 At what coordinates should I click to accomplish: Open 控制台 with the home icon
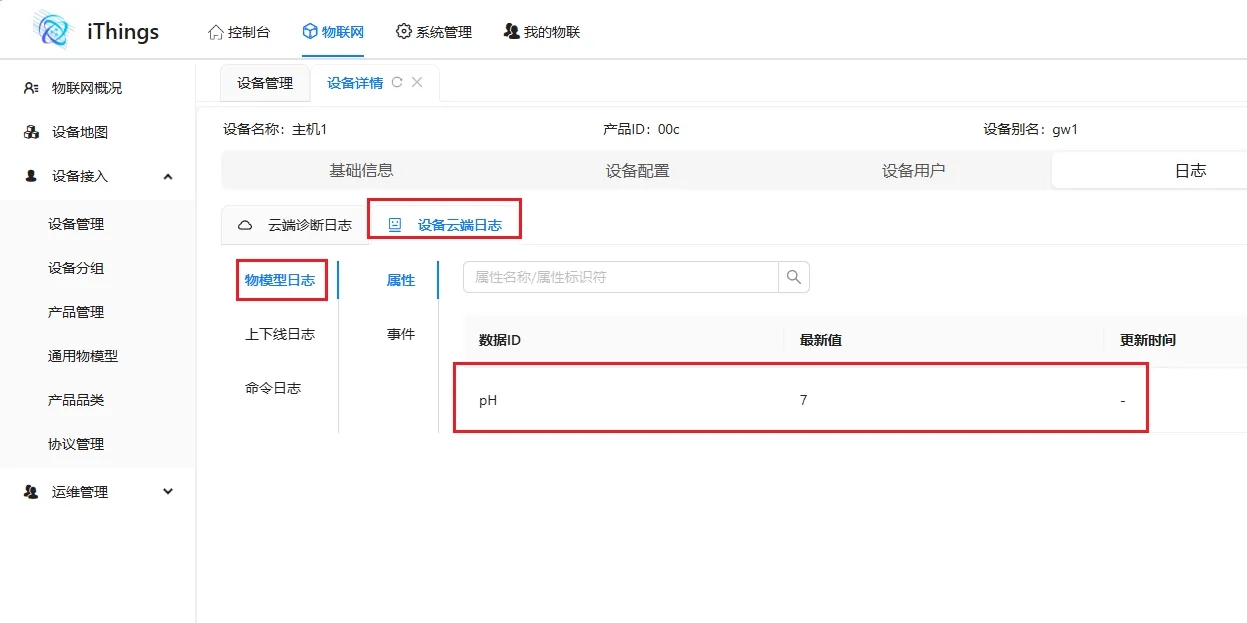tap(238, 32)
